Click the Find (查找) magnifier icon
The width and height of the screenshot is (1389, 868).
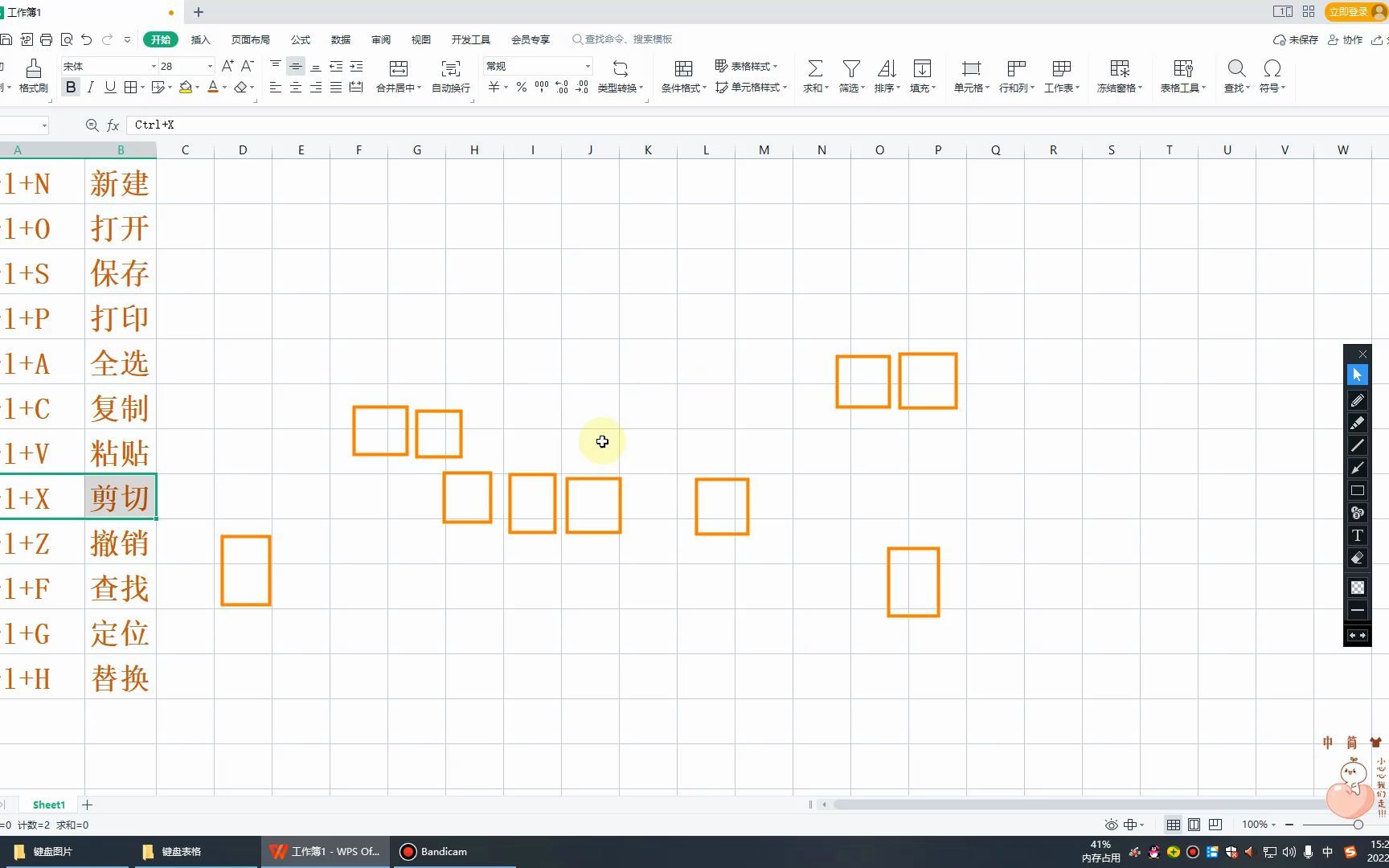1236,68
